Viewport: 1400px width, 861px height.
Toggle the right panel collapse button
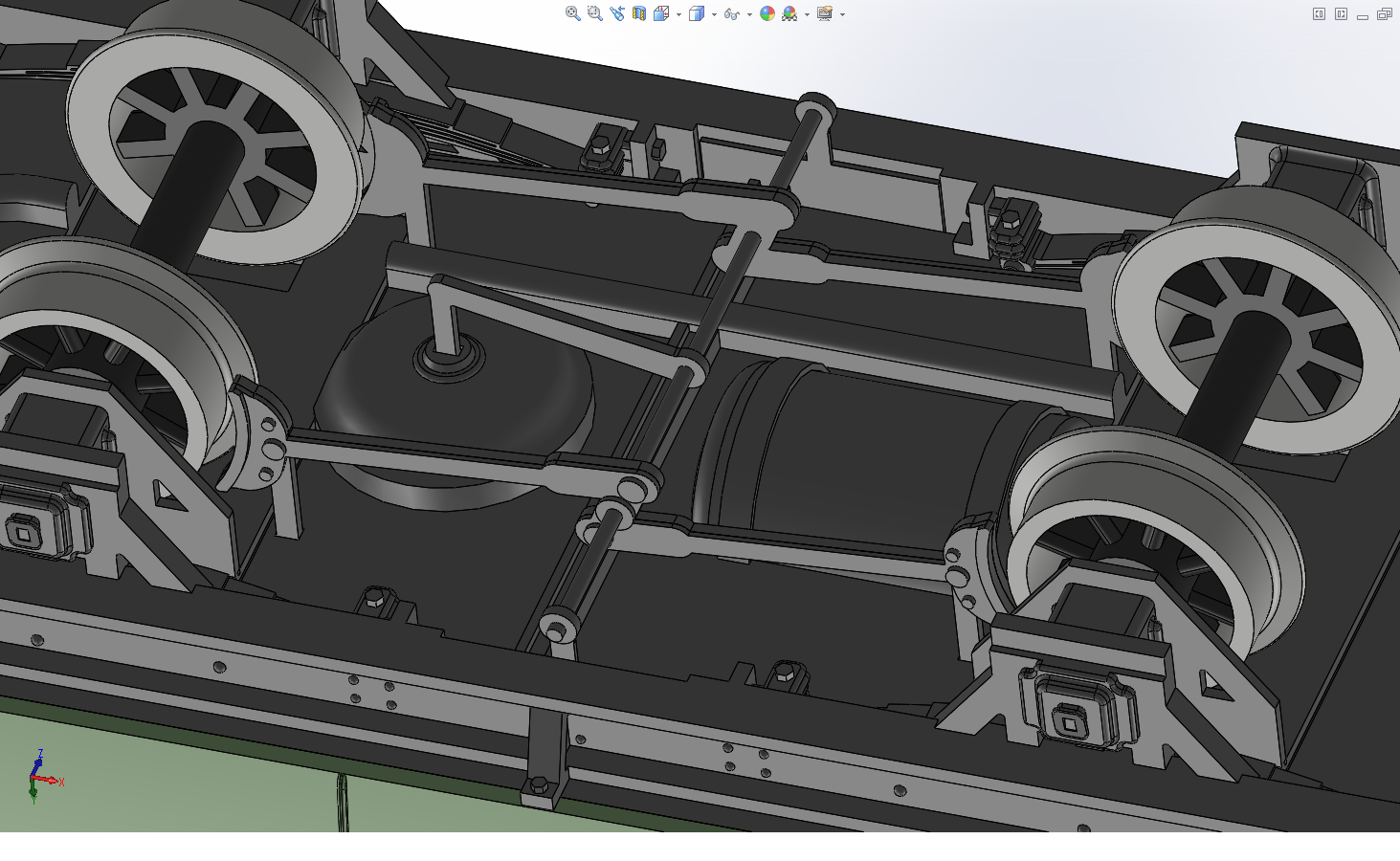(1341, 13)
